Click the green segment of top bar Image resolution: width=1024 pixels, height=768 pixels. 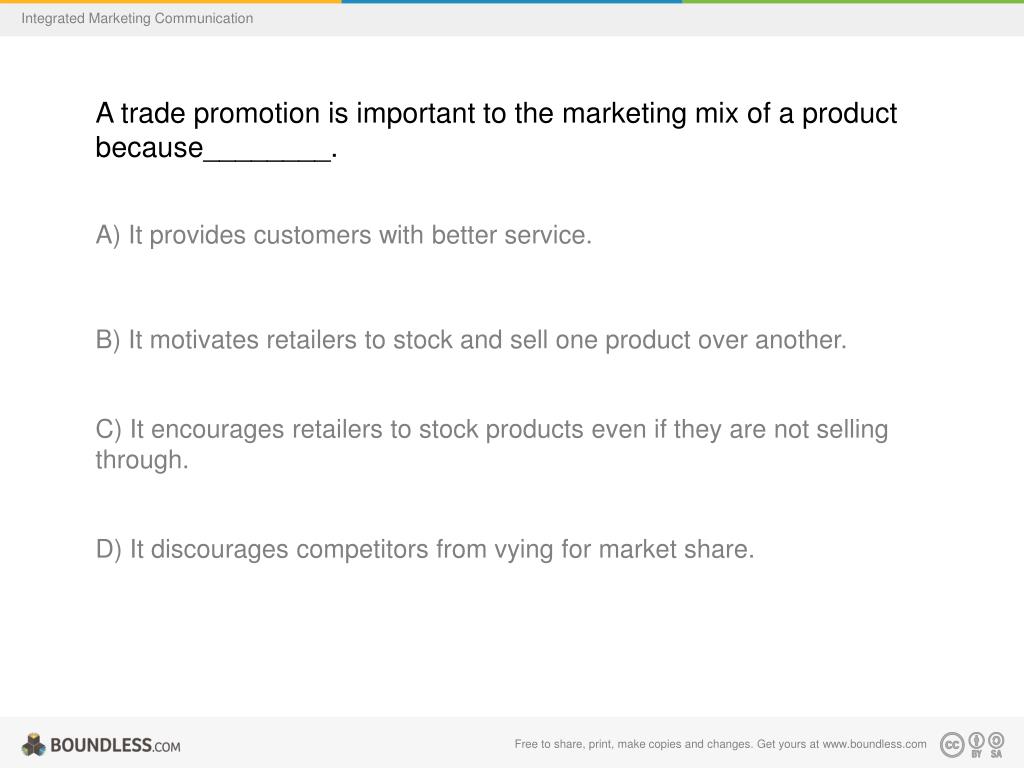853,1
